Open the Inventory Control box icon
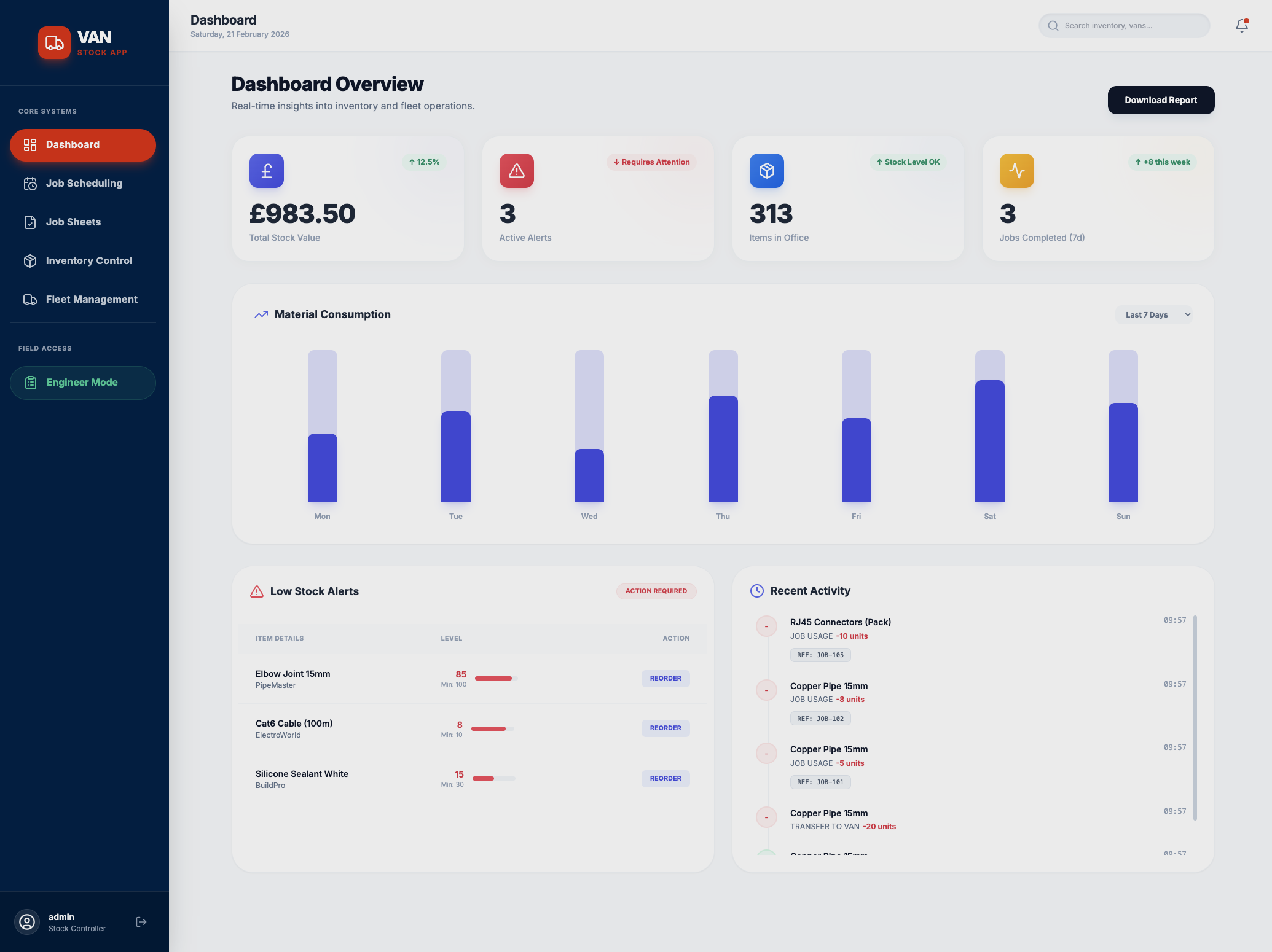Screen dimensions: 1272x952 31,260
